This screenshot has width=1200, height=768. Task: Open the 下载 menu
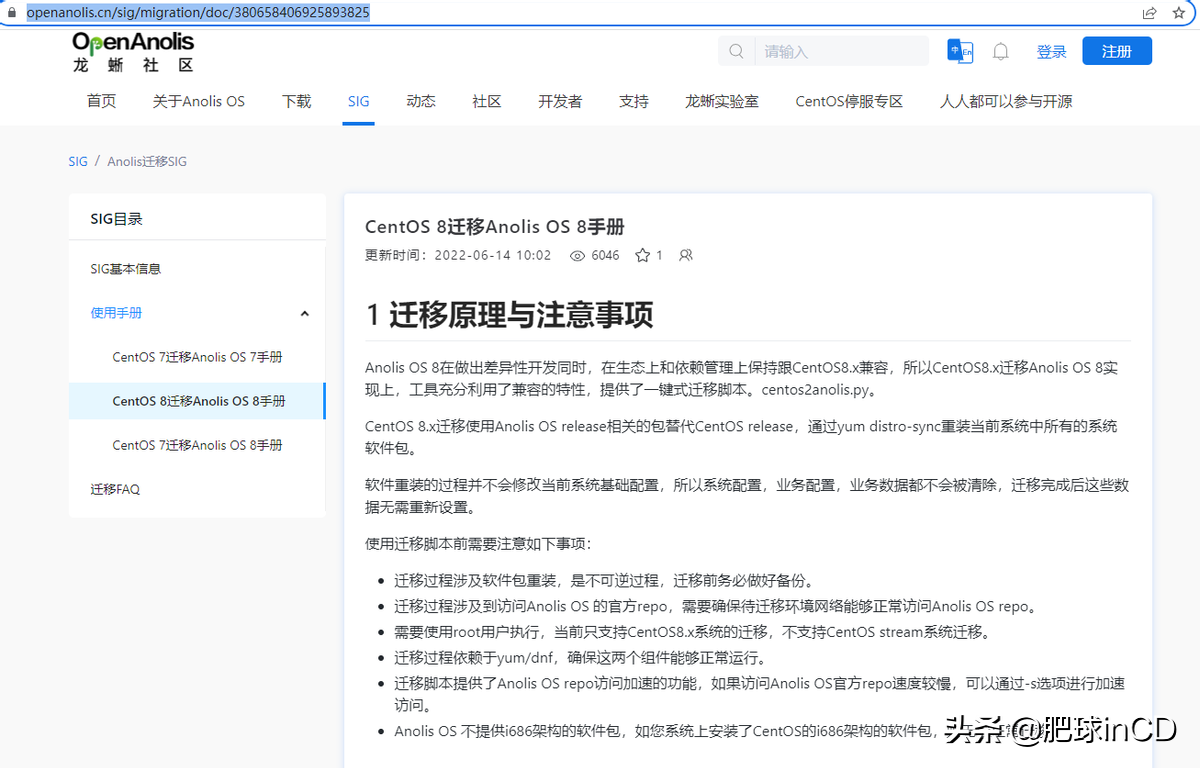(x=296, y=101)
